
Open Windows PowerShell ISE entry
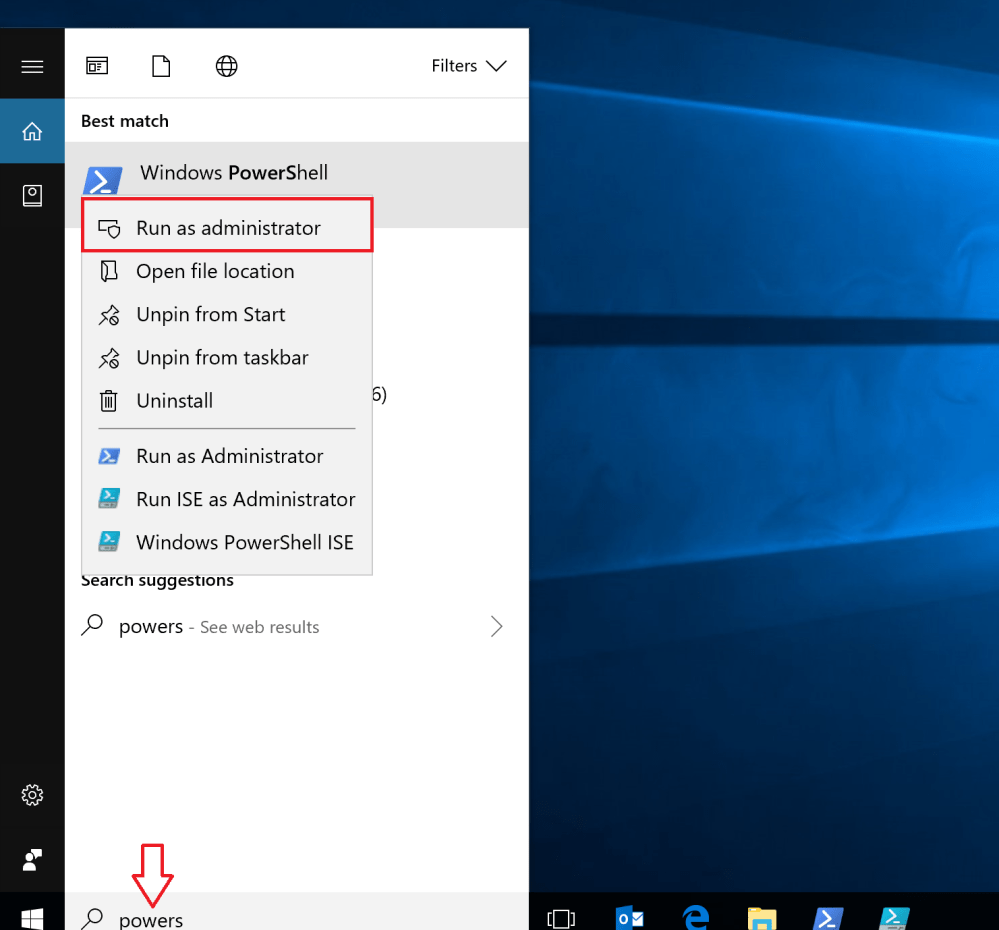[245, 542]
